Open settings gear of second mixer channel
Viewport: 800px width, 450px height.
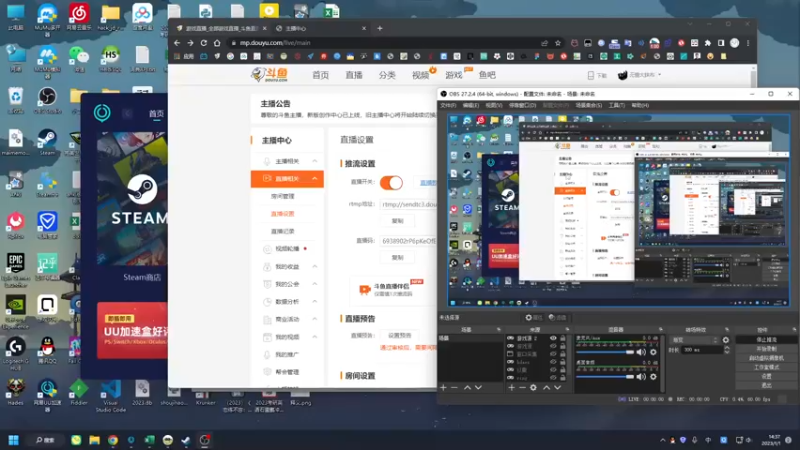coord(653,377)
